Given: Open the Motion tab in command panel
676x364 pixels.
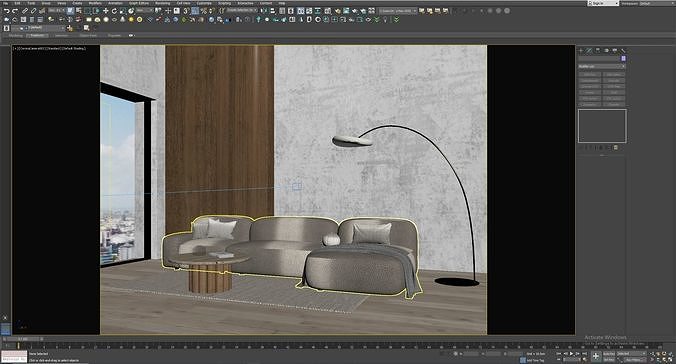Looking at the screenshot, I should pos(606,50).
